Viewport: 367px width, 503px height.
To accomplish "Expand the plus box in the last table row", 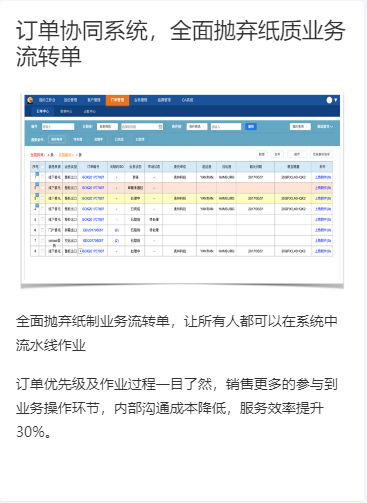I will 80,251.
